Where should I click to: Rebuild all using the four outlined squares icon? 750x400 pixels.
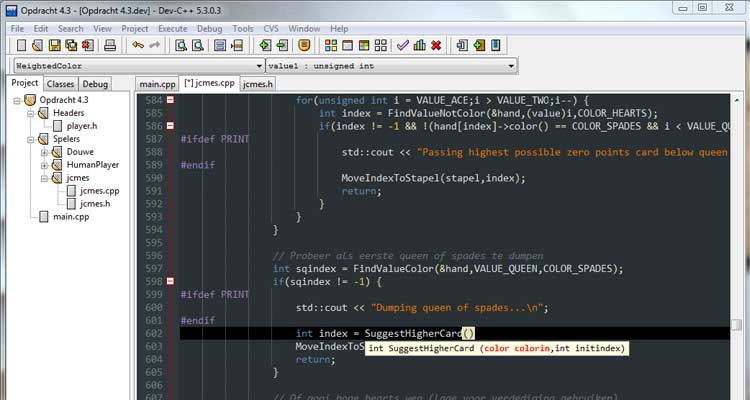381,45
